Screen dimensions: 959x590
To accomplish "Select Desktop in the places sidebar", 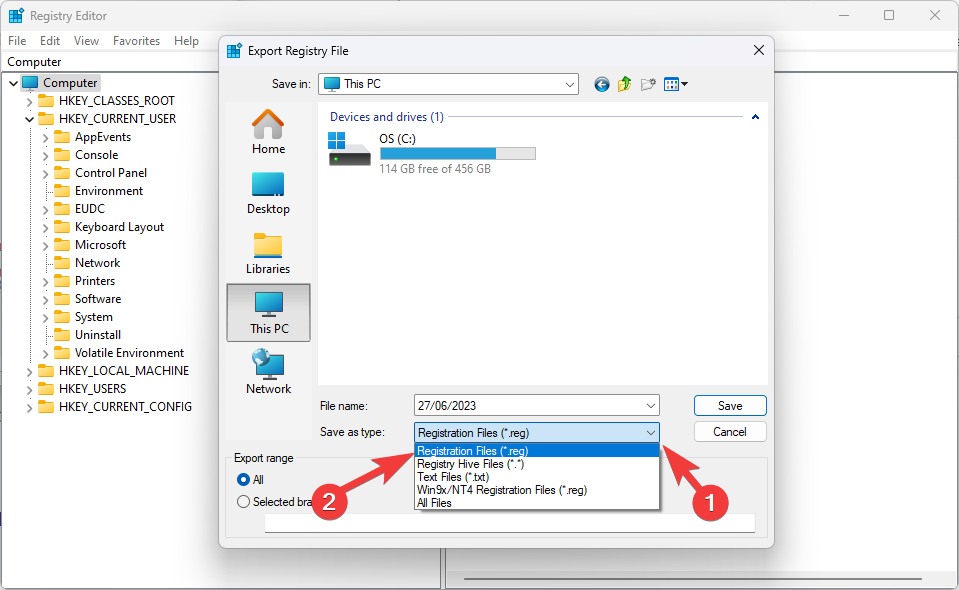I will click(x=268, y=192).
